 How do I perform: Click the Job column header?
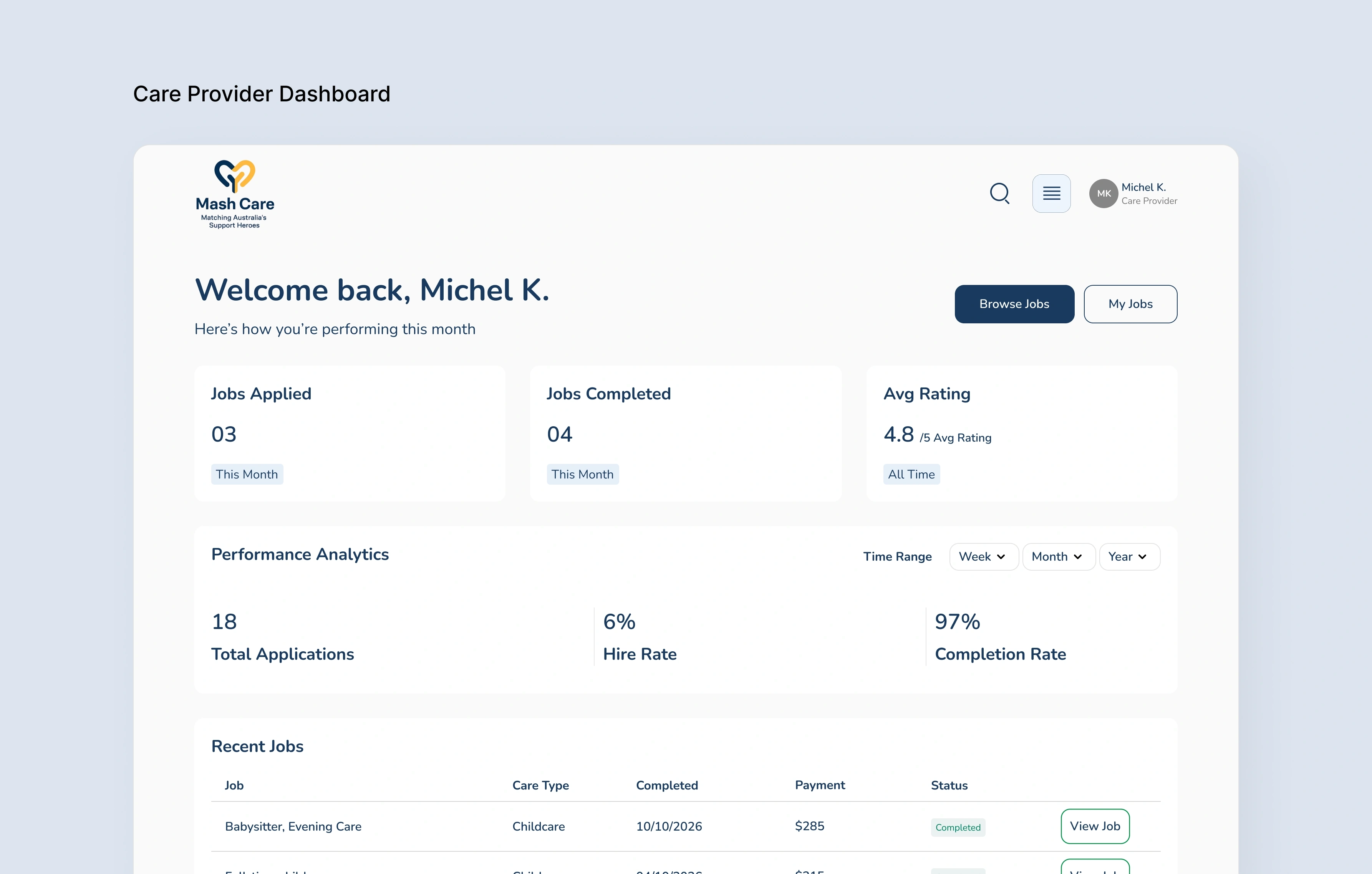pos(234,785)
